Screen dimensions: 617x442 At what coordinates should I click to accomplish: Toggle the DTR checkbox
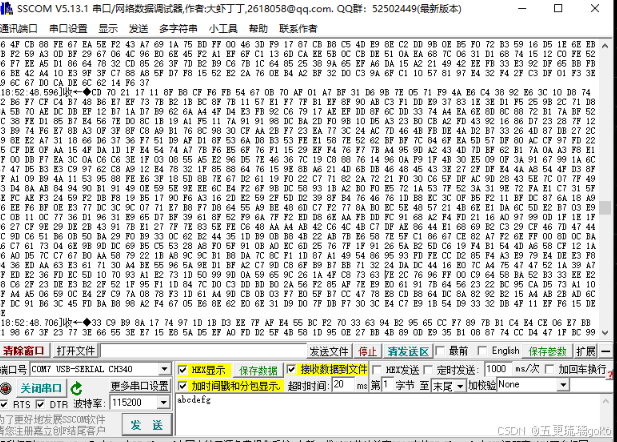point(40,404)
